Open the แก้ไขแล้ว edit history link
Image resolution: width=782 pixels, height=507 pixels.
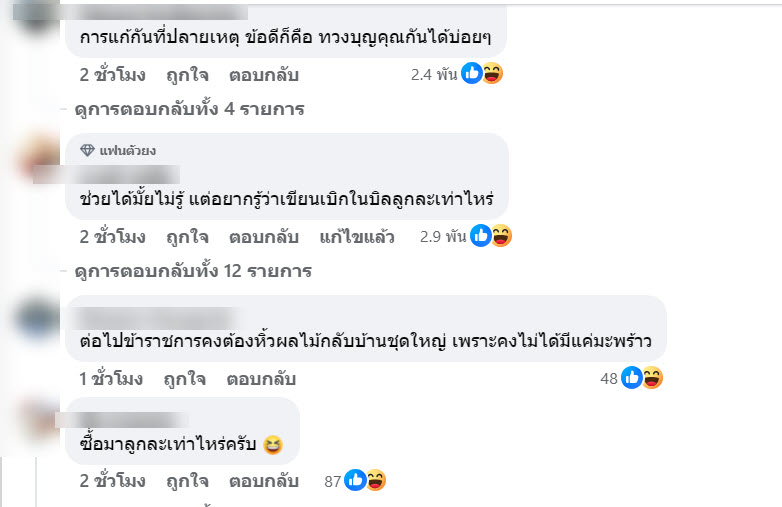(356, 237)
